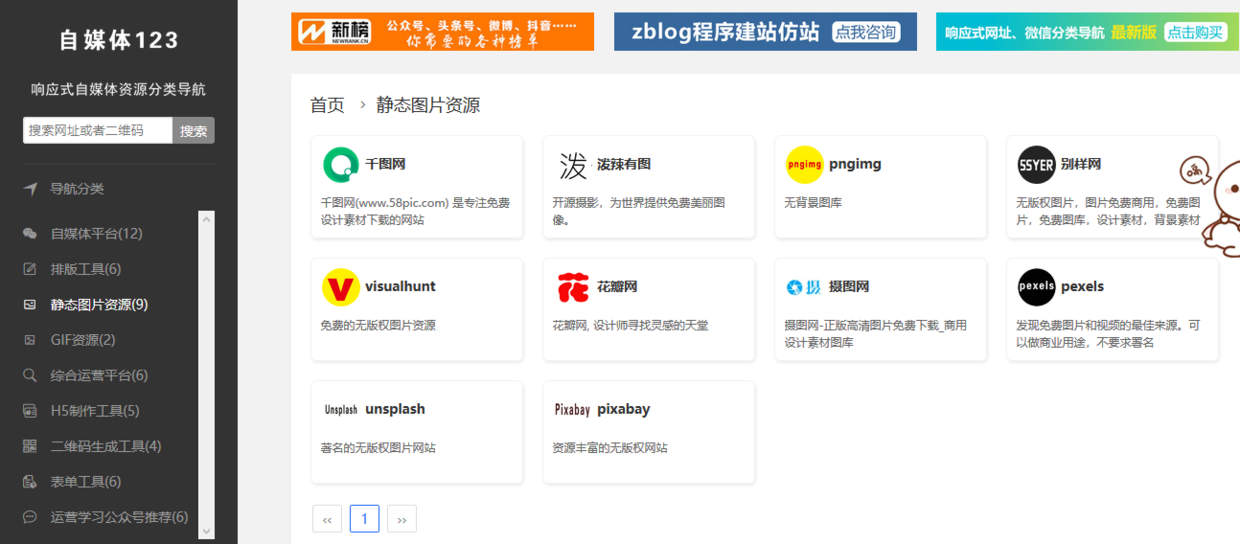Image resolution: width=1240 pixels, height=544 pixels.
Task: Click the image icon beside GIF资源
Action: tap(30, 340)
